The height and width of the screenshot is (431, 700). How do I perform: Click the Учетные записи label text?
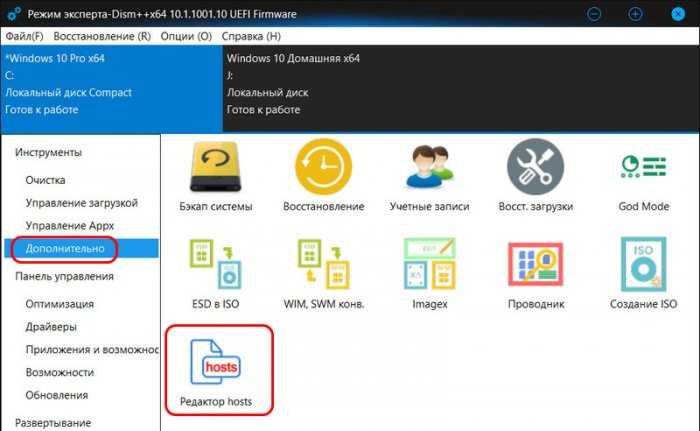pyautogui.click(x=429, y=206)
